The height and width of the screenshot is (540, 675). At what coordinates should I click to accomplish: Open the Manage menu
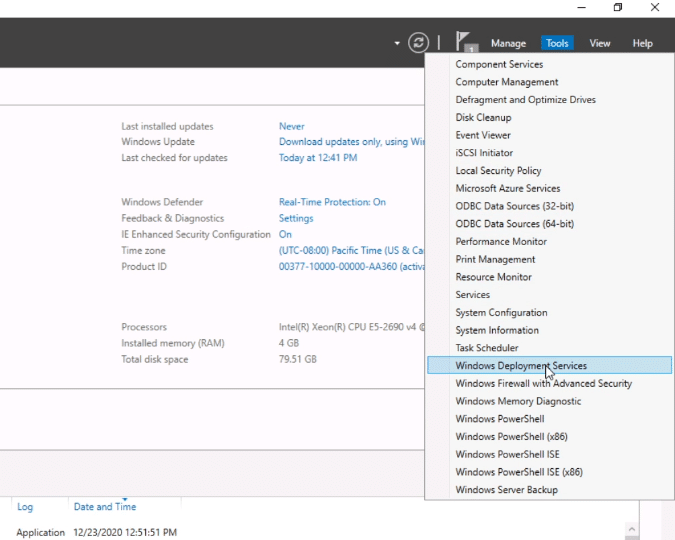point(508,43)
